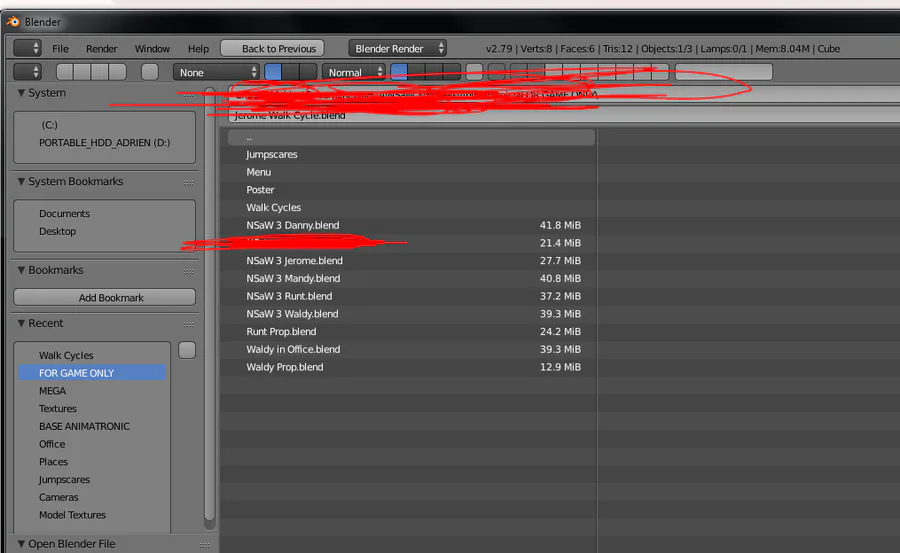Select recent folder FOR GAME ONLY
Screen dimensions: 900x553
(x=92, y=373)
